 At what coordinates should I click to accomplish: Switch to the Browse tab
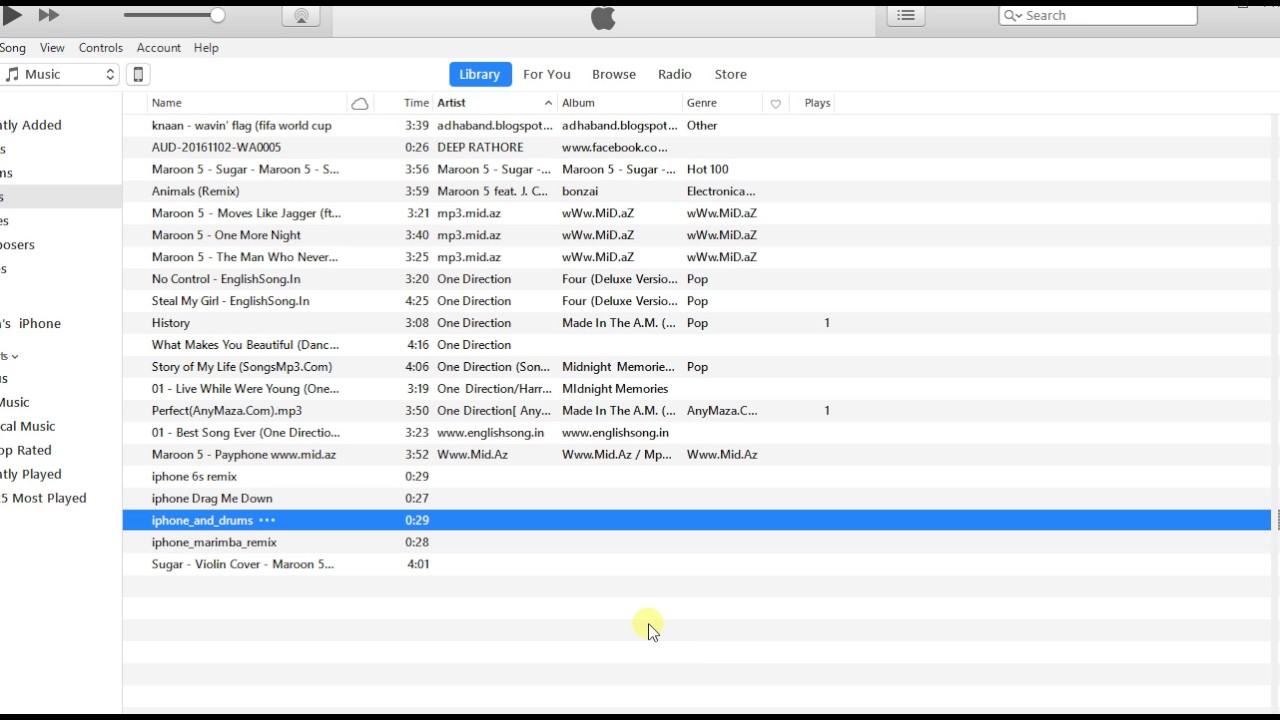(614, 74)
